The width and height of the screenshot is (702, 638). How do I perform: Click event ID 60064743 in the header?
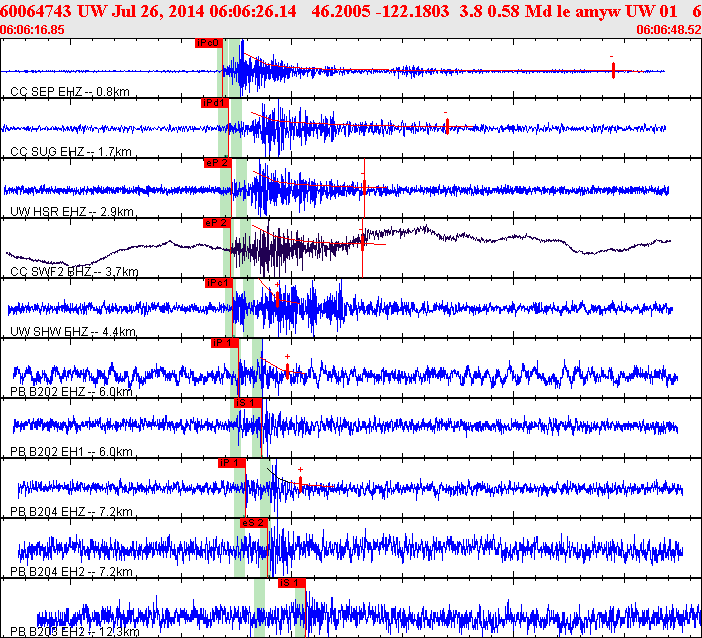click(x=35, y=11)
